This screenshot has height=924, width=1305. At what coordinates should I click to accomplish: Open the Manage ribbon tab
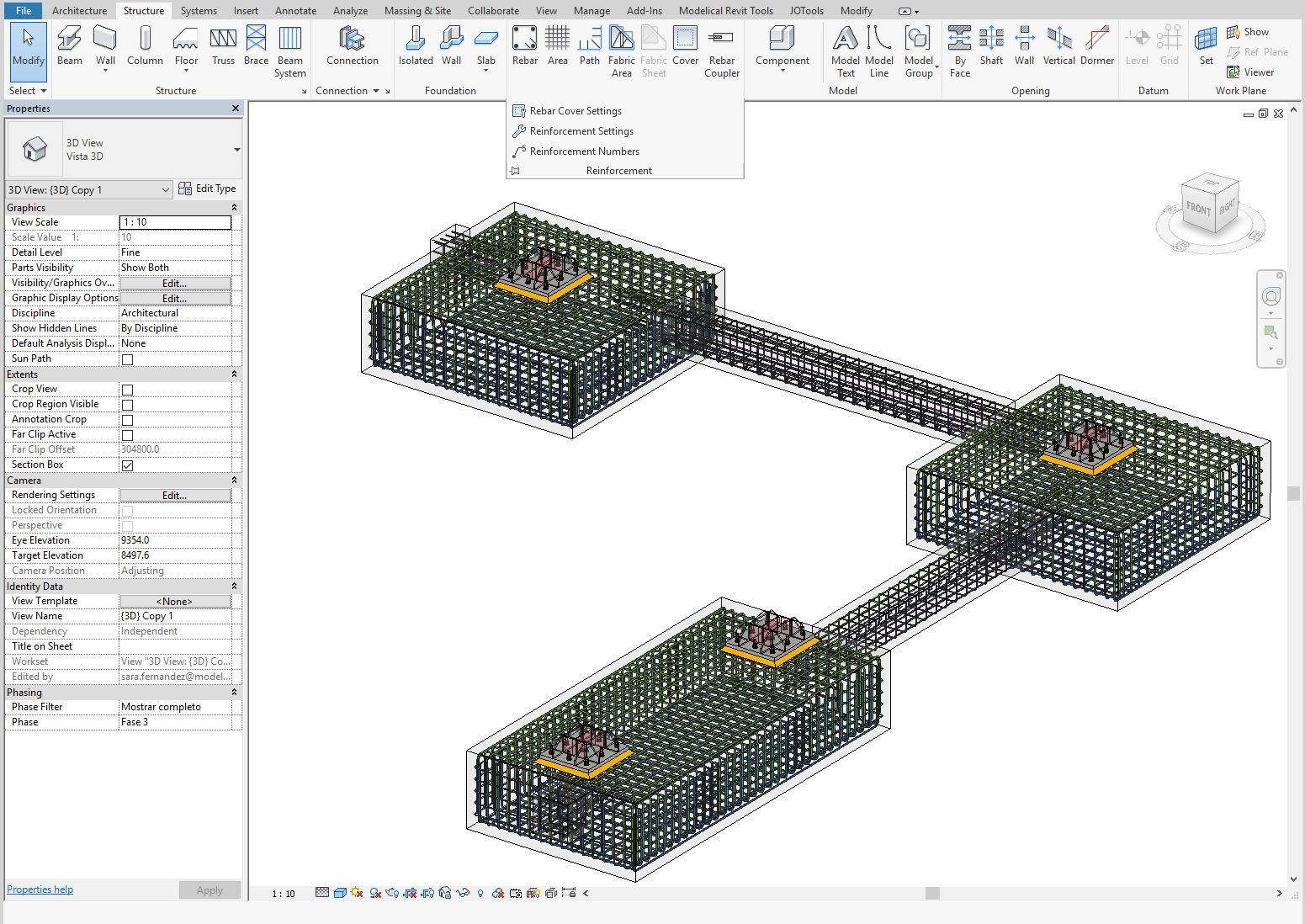(591, 11)
